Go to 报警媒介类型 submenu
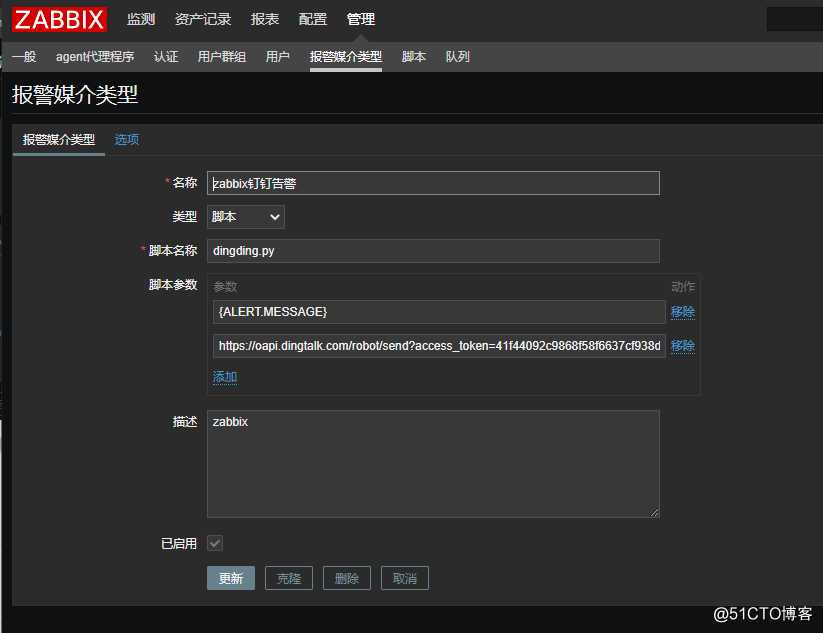This screenshot has height=633, width=823. (346, 57)
